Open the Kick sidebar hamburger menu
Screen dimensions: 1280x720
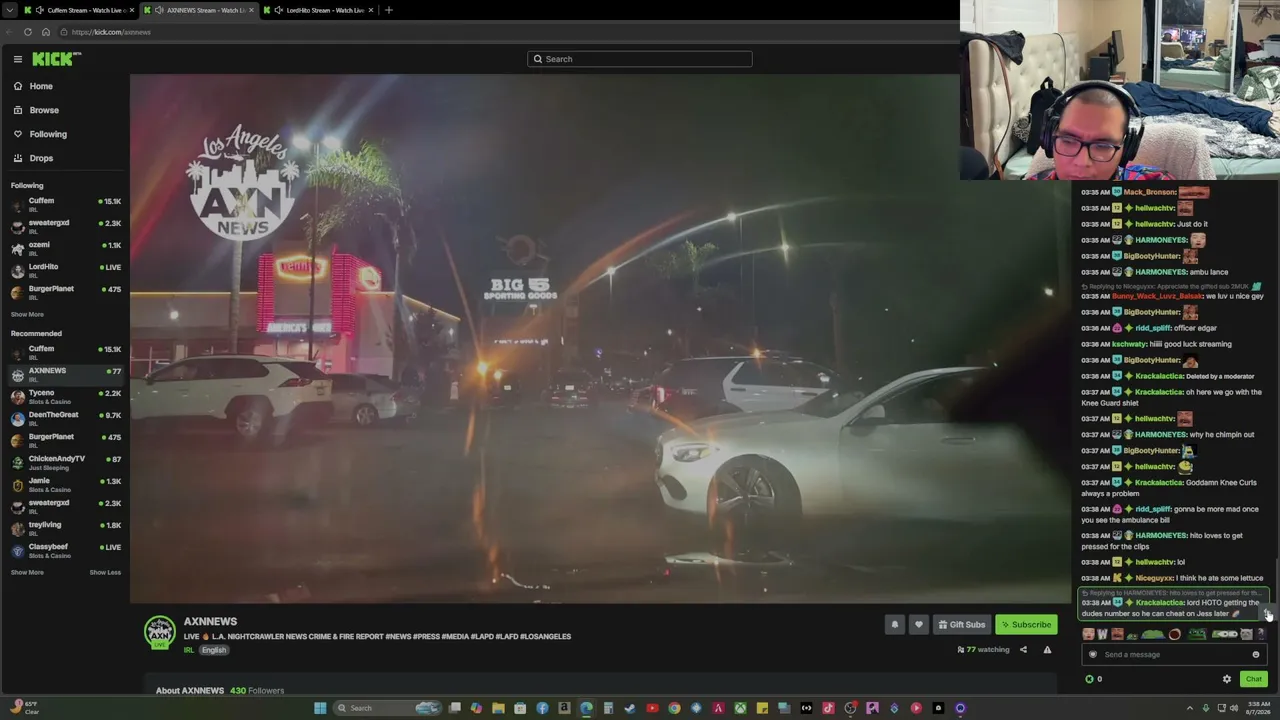click(x=17, y=59)
